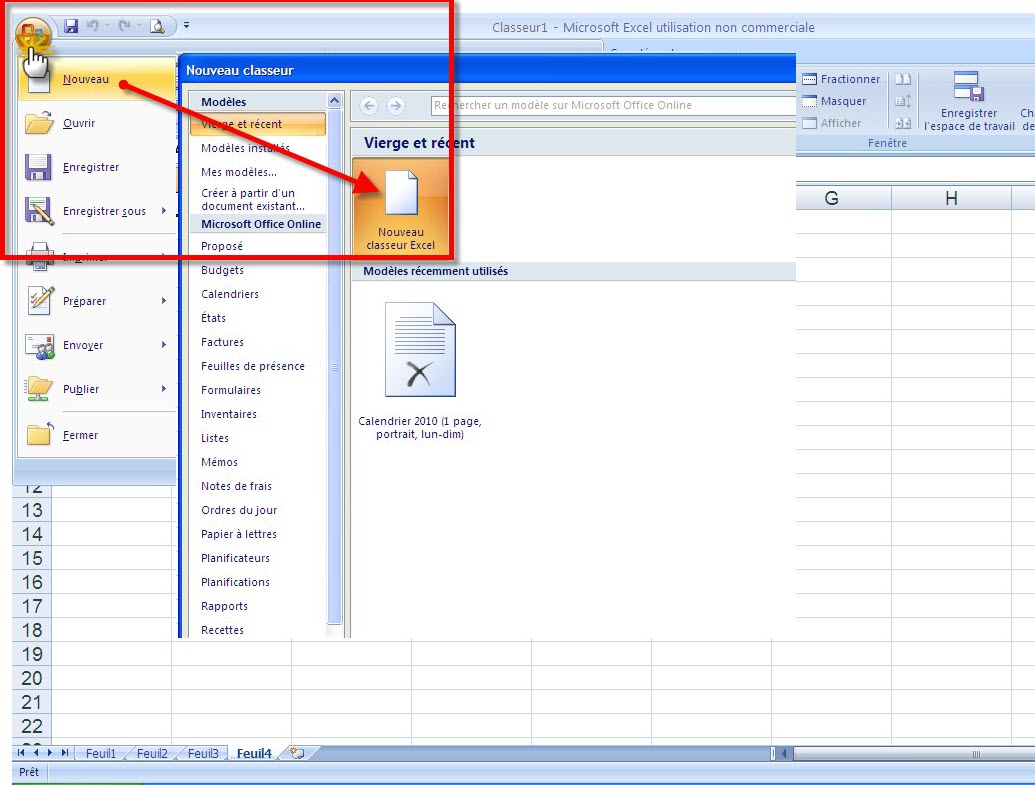The height and width of the screenshot is (785, 1035).
Task: Click the templates list vertical scrollbar thumb
Action: (335, 366)
